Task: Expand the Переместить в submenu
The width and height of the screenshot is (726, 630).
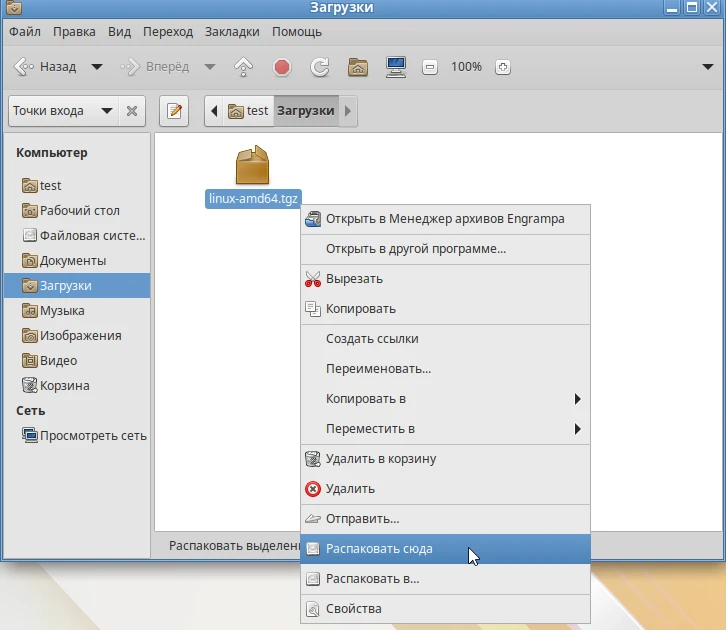Action: click(445, 429)
